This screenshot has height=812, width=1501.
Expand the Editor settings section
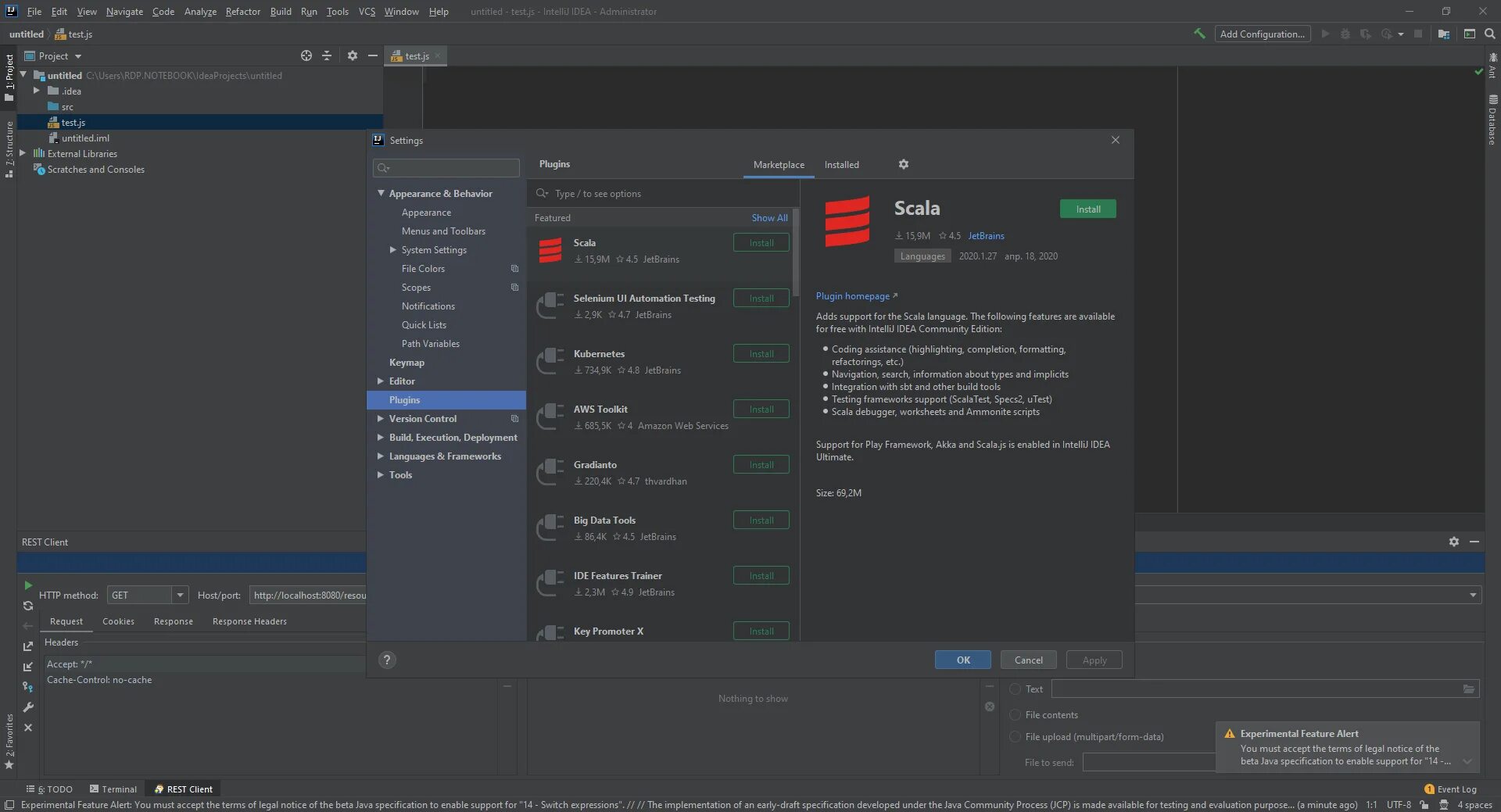pos(381,381)
